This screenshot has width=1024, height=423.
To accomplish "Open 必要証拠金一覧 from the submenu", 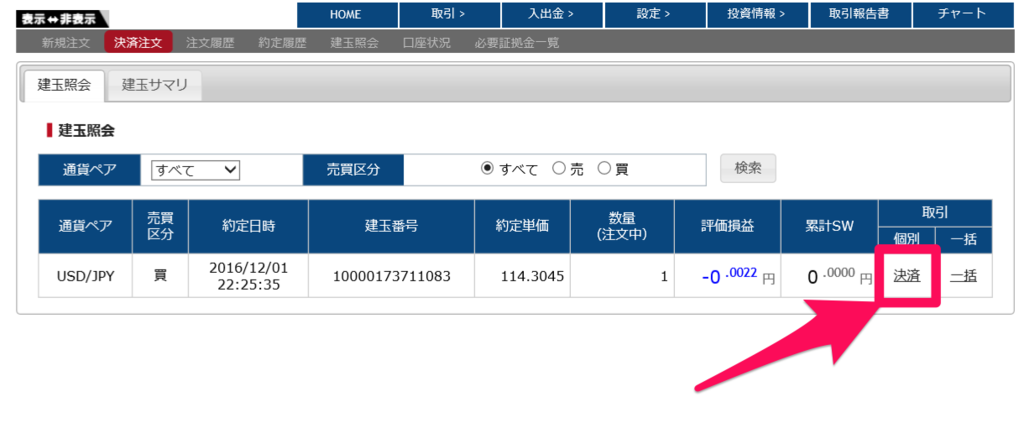I will pos(517,44).
